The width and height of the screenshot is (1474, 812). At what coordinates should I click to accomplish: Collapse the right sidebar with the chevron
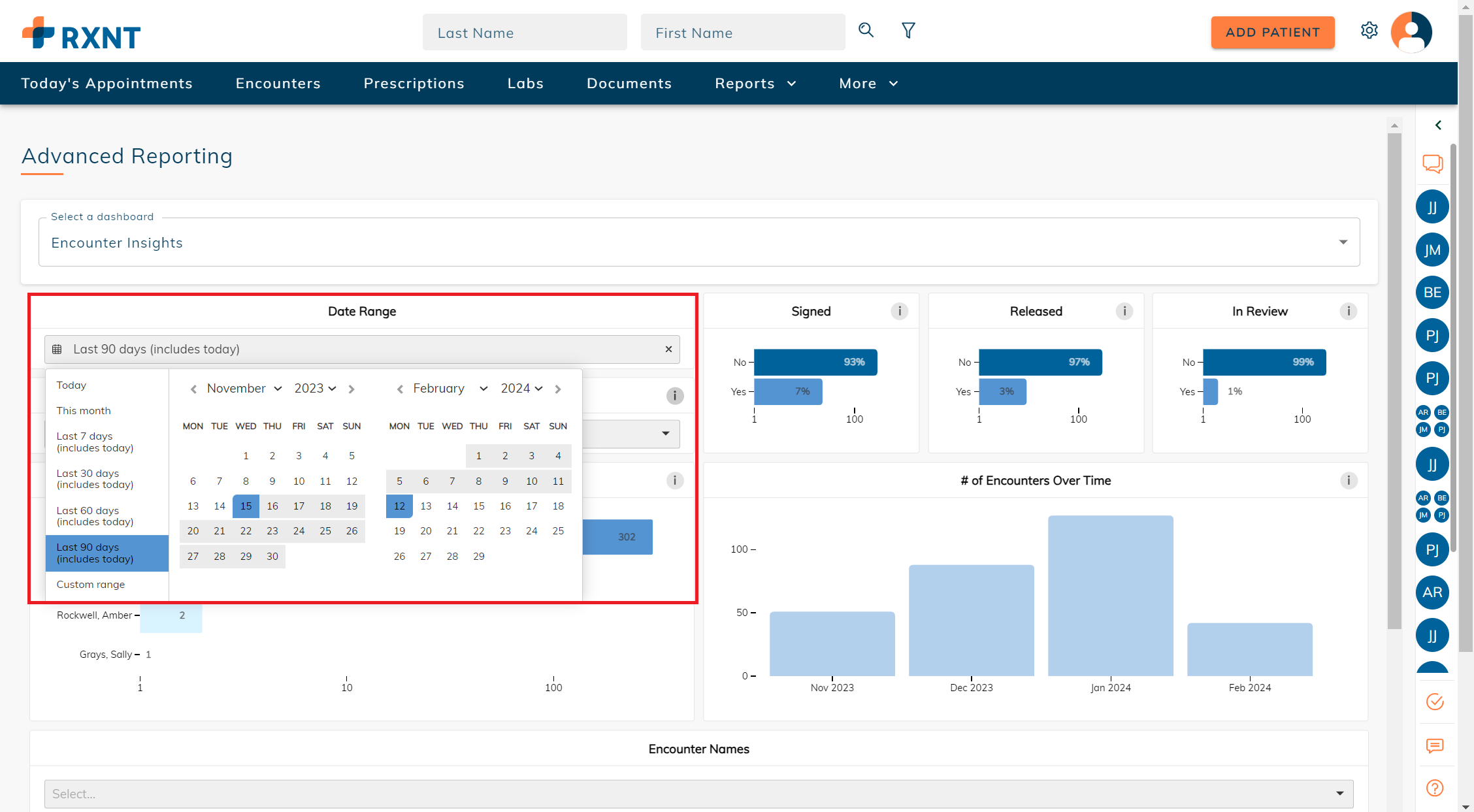[x=1437, y=125]
